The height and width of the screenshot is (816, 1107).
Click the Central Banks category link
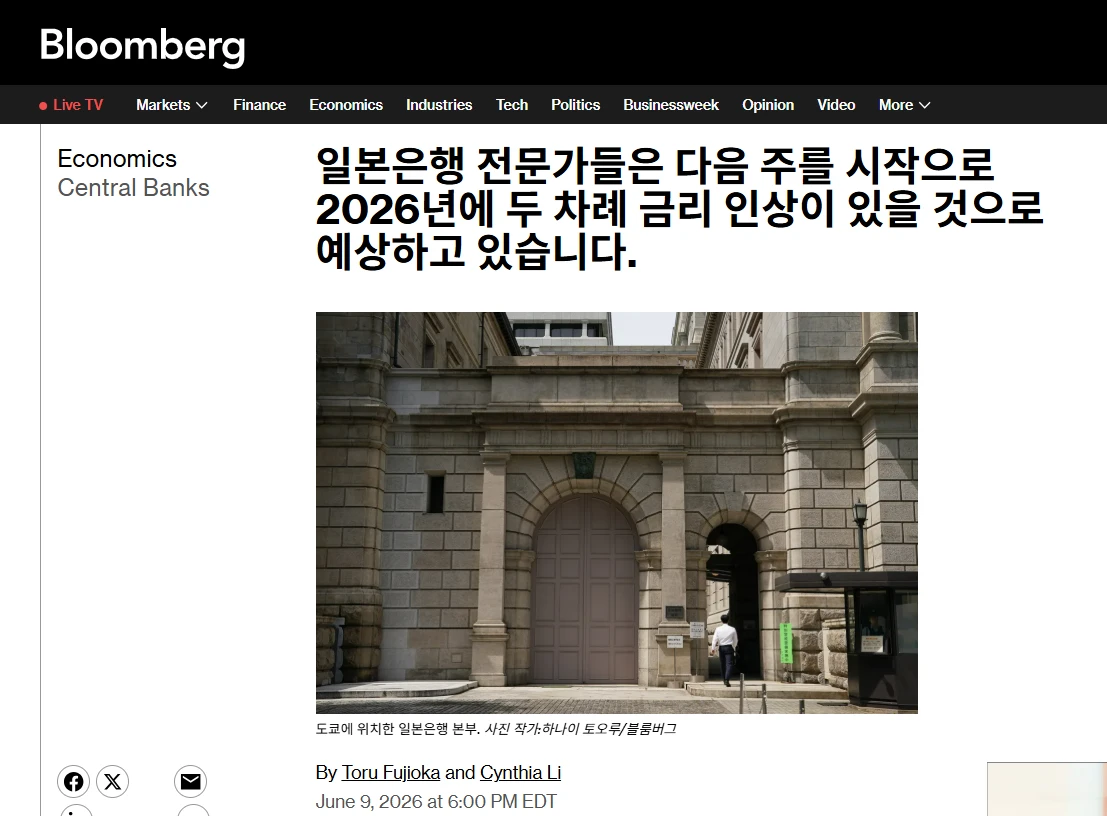coord(133,188)
